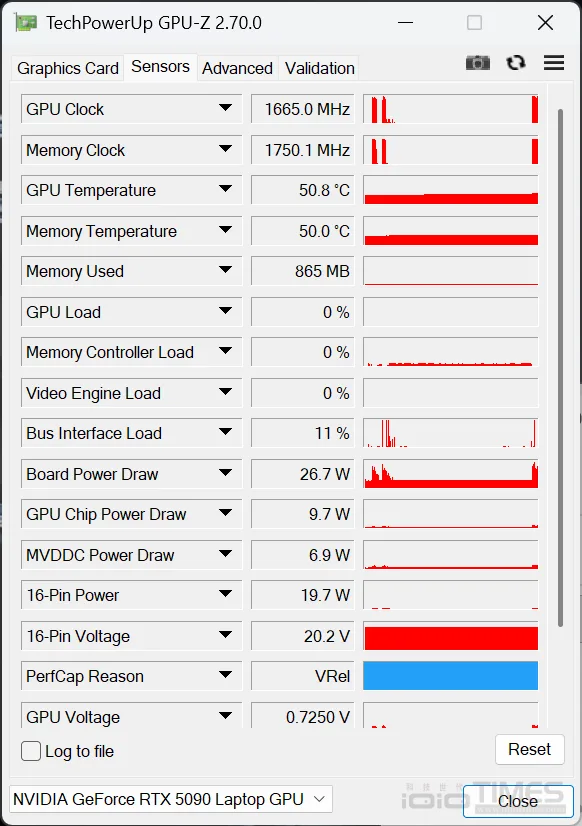Click the sensor list vertical scrollbar
Screen dimensions: 582x826
(x=560, y=368)
